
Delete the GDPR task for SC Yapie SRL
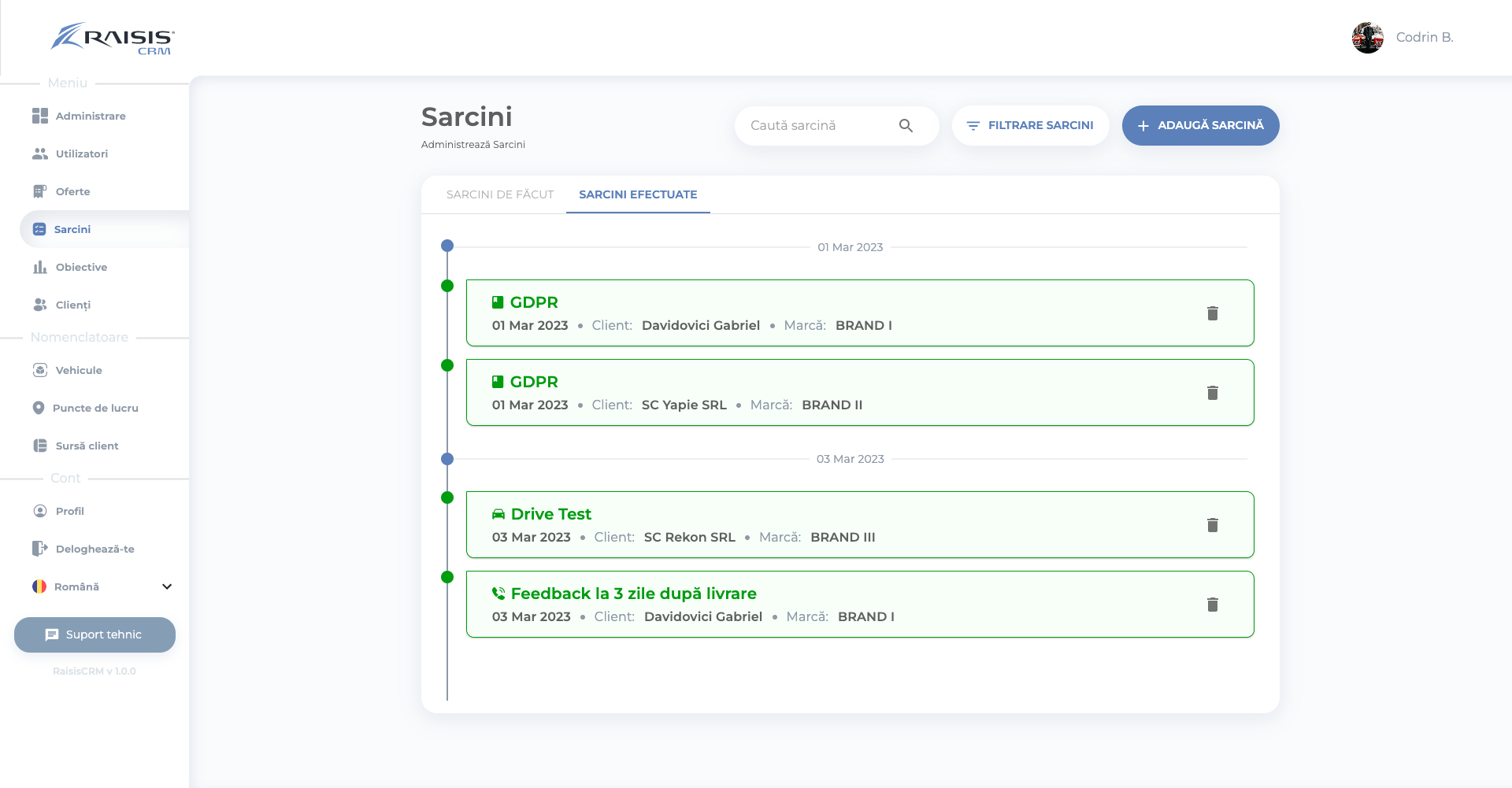tap(1212, 393)
